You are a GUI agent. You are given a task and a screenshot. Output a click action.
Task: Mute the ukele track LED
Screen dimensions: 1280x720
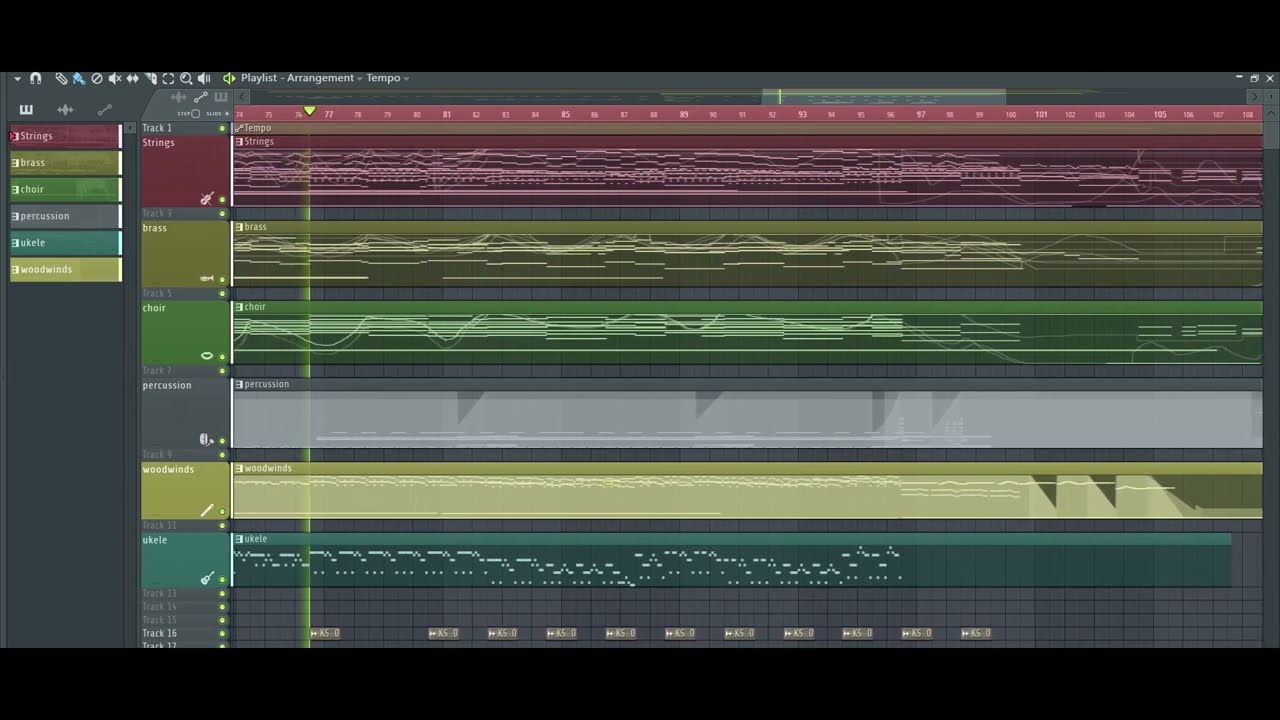pyautogui.click(x=222, y=580)
